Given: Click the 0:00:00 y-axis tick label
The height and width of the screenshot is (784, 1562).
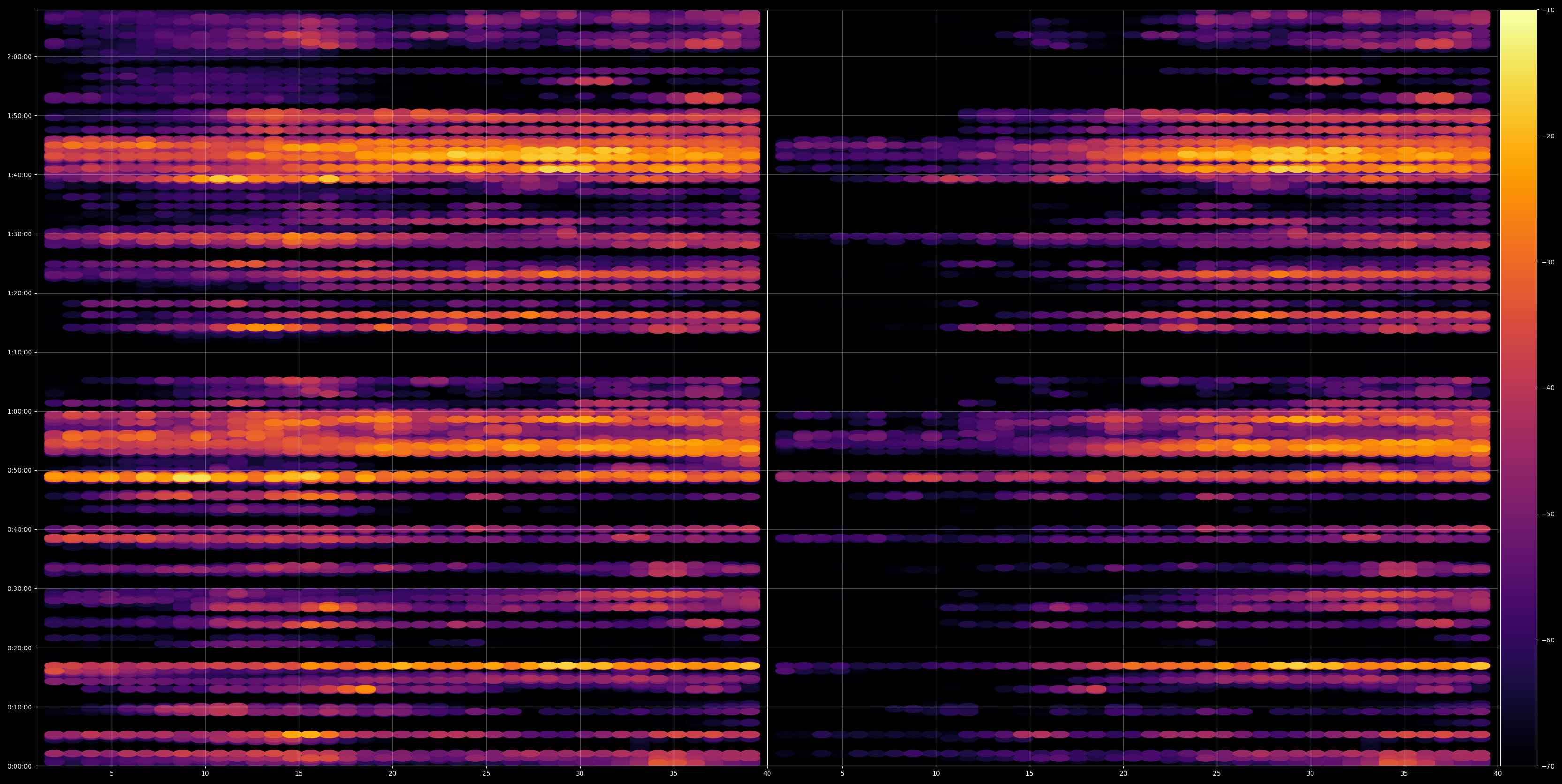Looking at the screenshot, I should click(x=19, y=766).
